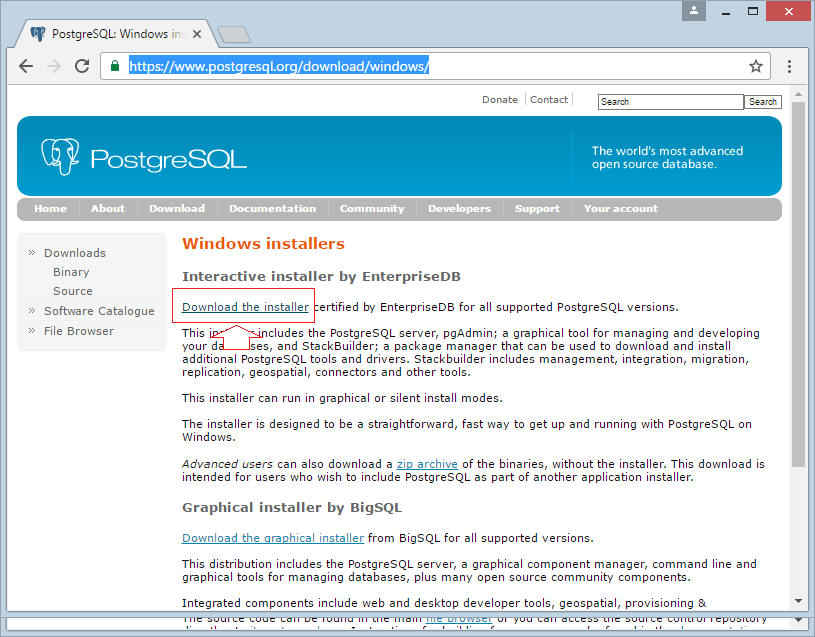Click the page scrollbar up arrow
This screenshot has height=637, width=815.
point(798,95)
